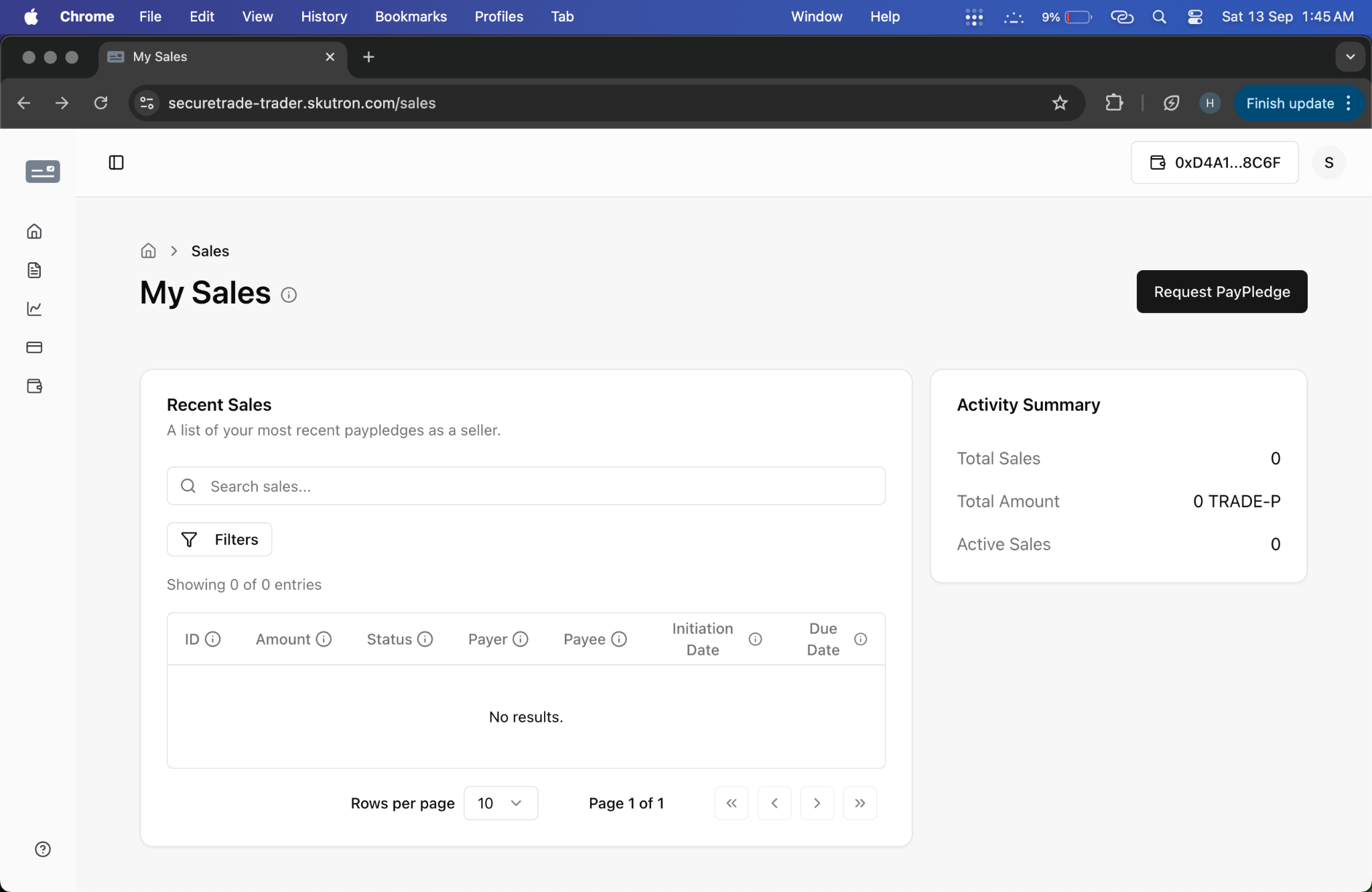Click the info icon next to ID column

[x=213, y=639]
